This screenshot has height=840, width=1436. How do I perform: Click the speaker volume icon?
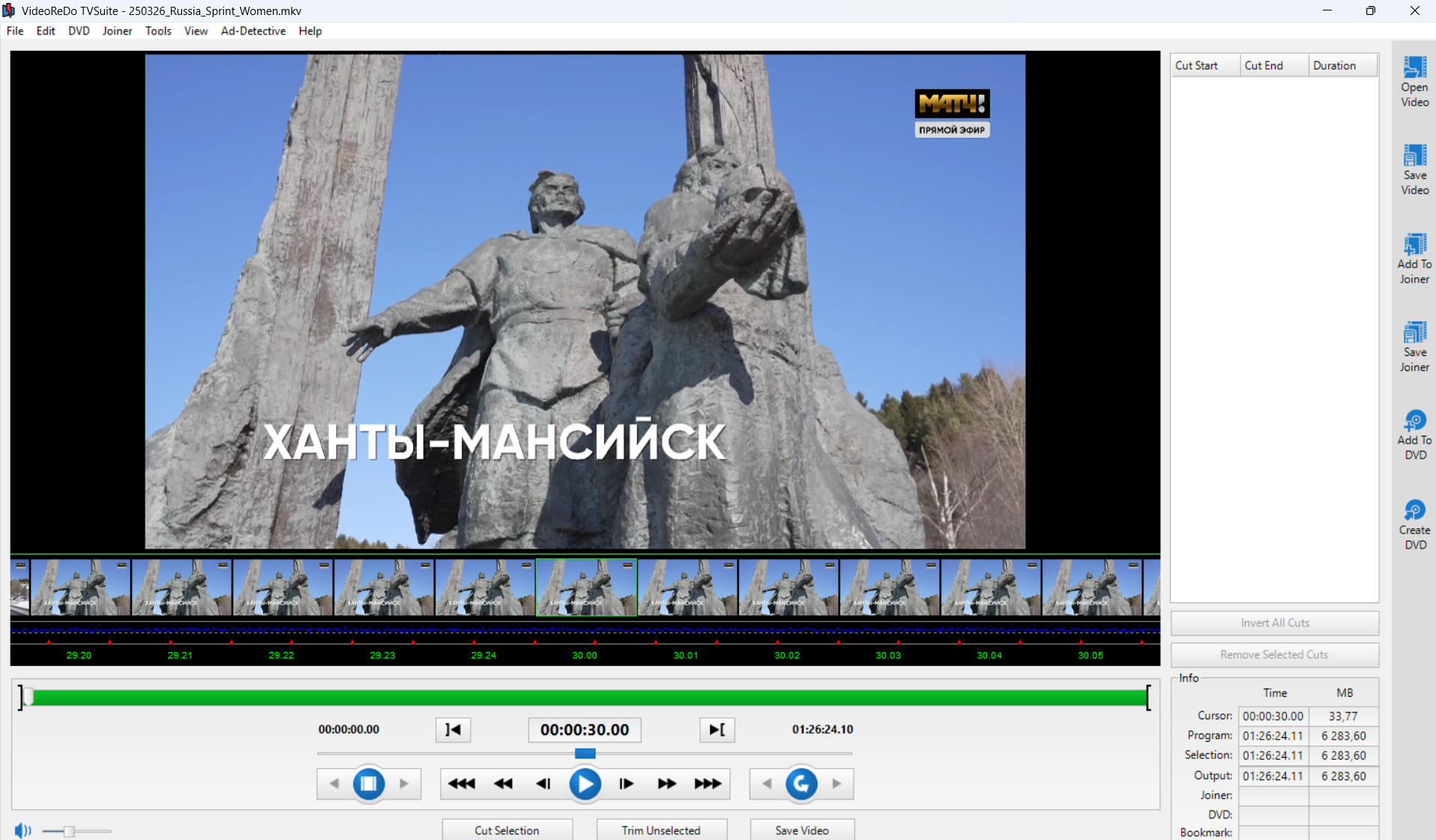[22, 830]
